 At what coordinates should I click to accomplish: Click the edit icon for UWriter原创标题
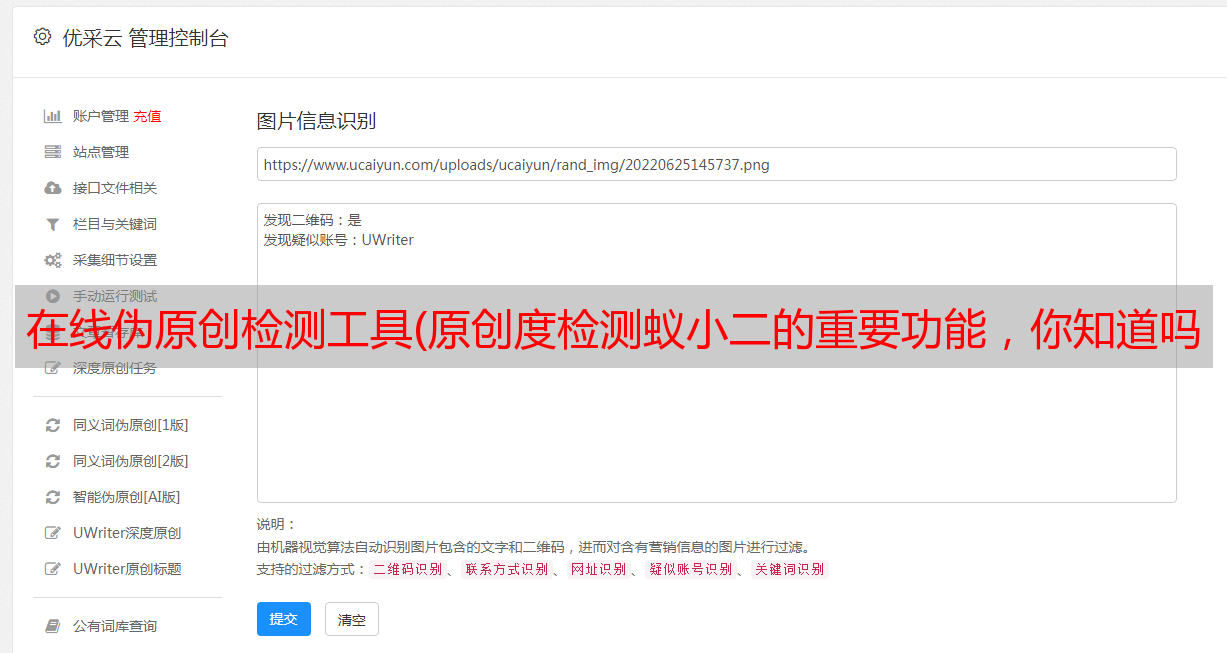[53, 569]
